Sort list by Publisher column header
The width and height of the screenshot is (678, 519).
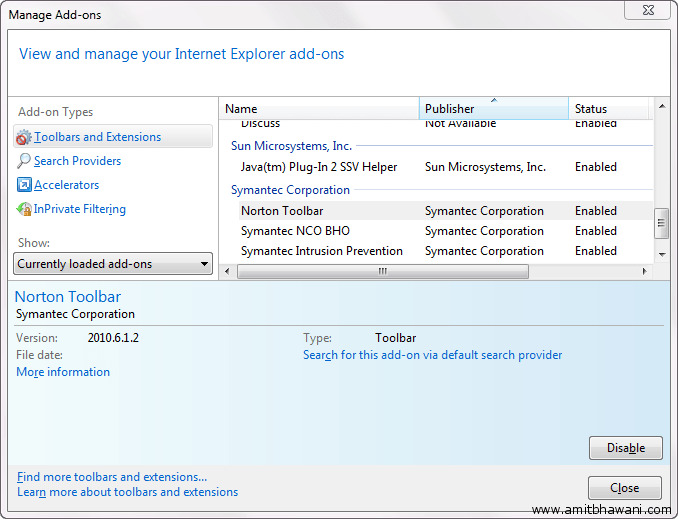[494, 109]
